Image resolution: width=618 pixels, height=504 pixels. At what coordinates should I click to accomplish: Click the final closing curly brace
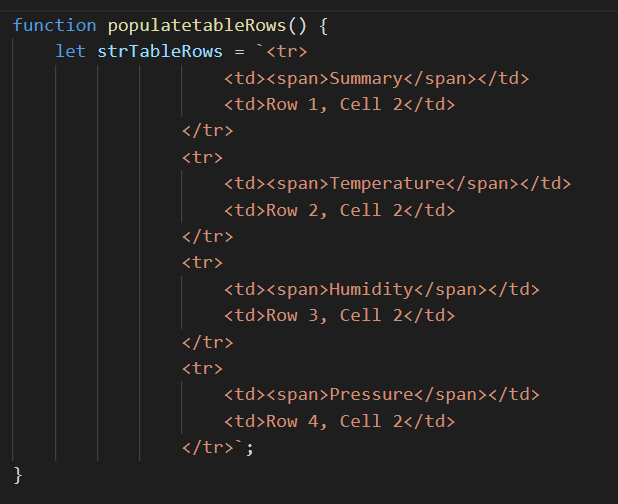(18, 474)
